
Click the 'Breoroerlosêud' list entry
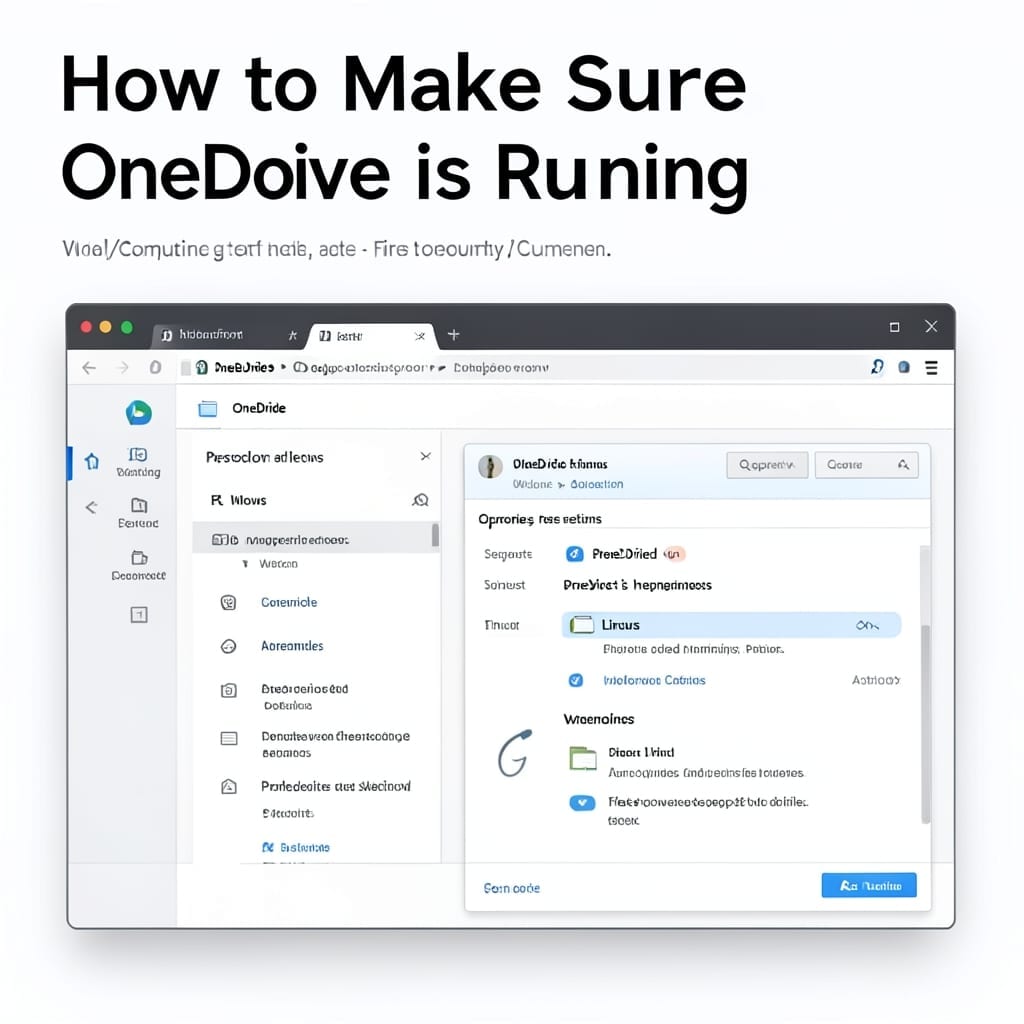pyautogui.click(x=304, y=696)
